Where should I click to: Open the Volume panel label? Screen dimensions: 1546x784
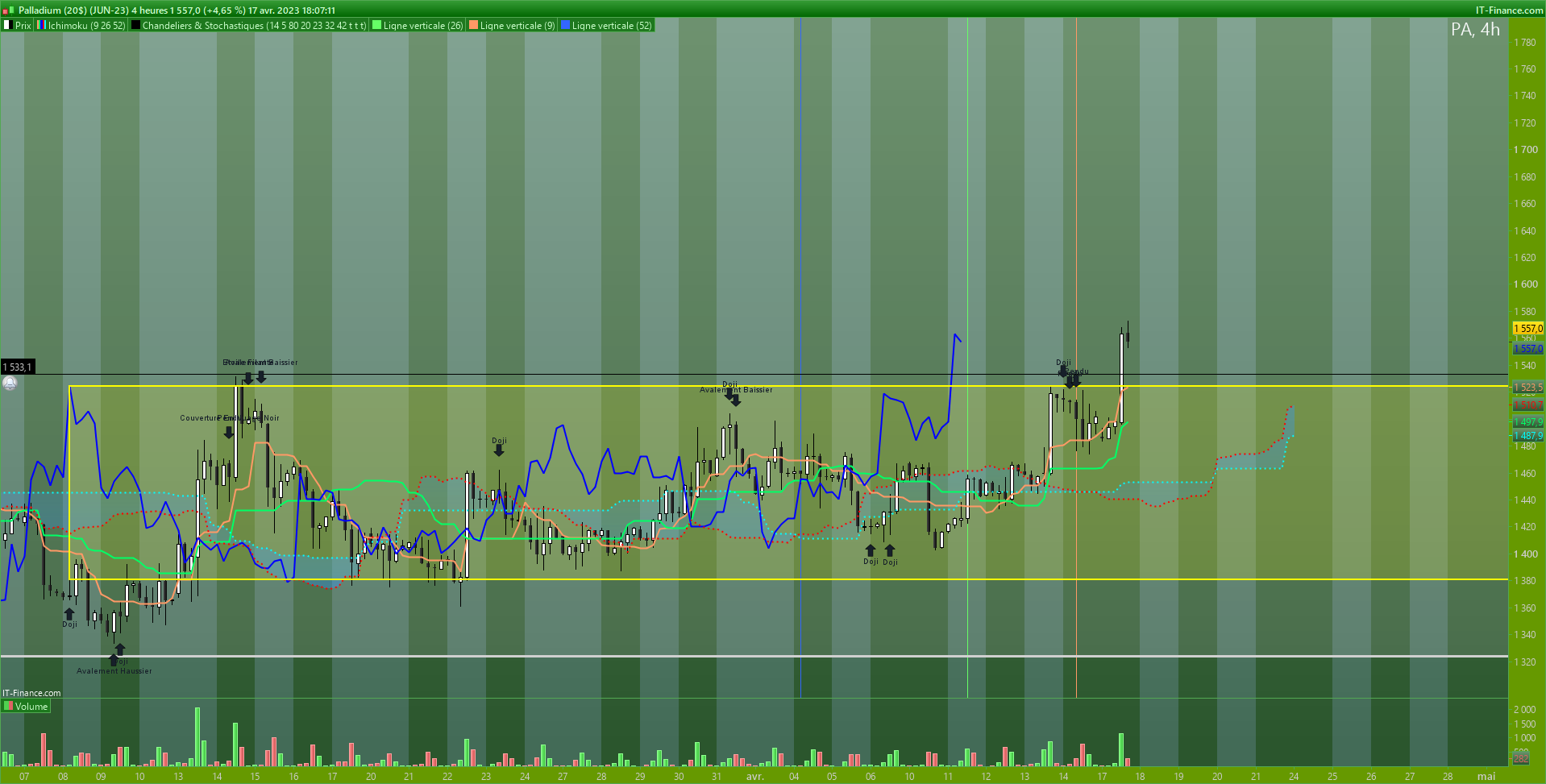26,707
